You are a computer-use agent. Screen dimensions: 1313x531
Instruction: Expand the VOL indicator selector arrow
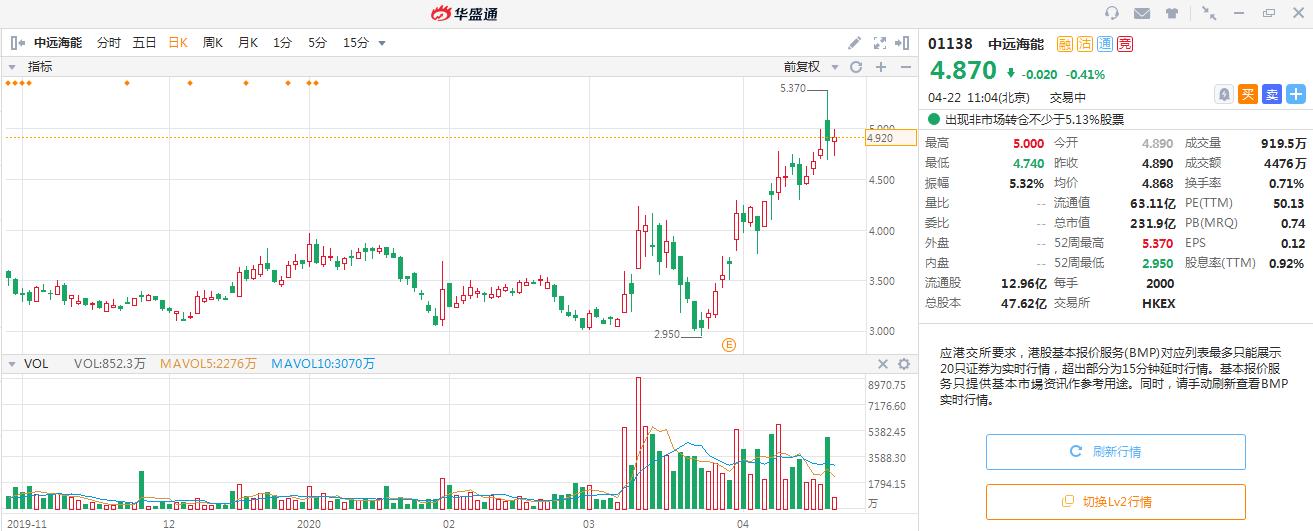(12, 364)
